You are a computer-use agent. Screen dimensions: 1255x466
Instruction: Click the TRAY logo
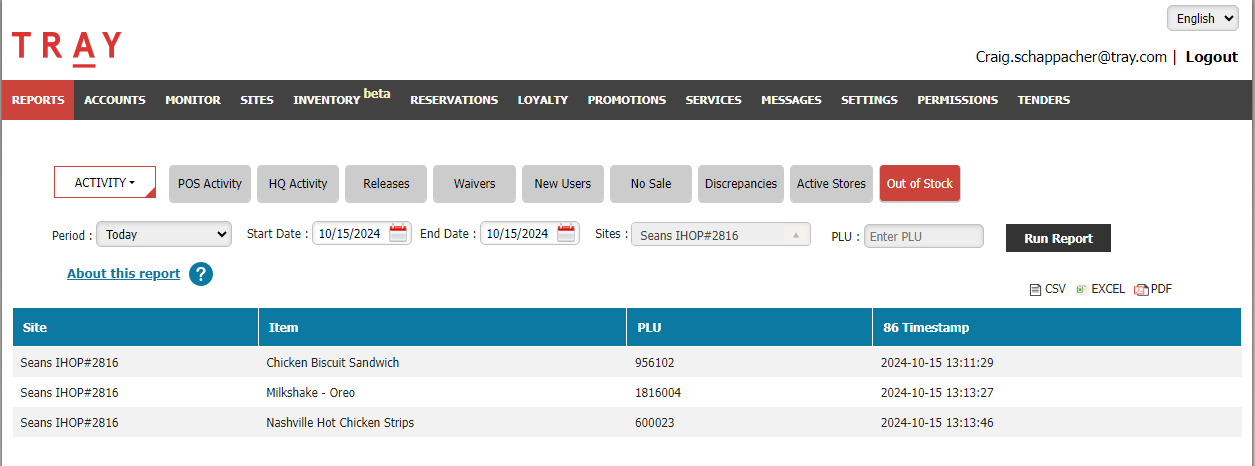(66, 47)
